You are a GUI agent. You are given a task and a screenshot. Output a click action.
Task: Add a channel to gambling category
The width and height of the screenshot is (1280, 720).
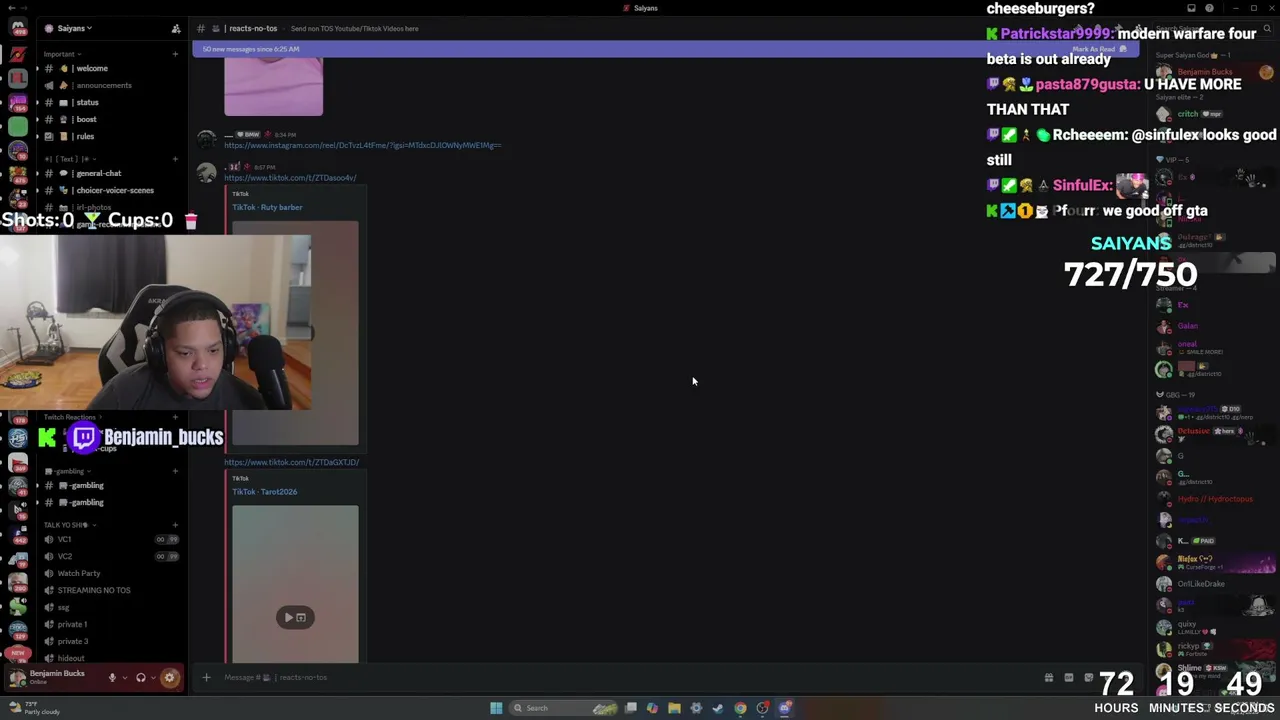[175, 471]
